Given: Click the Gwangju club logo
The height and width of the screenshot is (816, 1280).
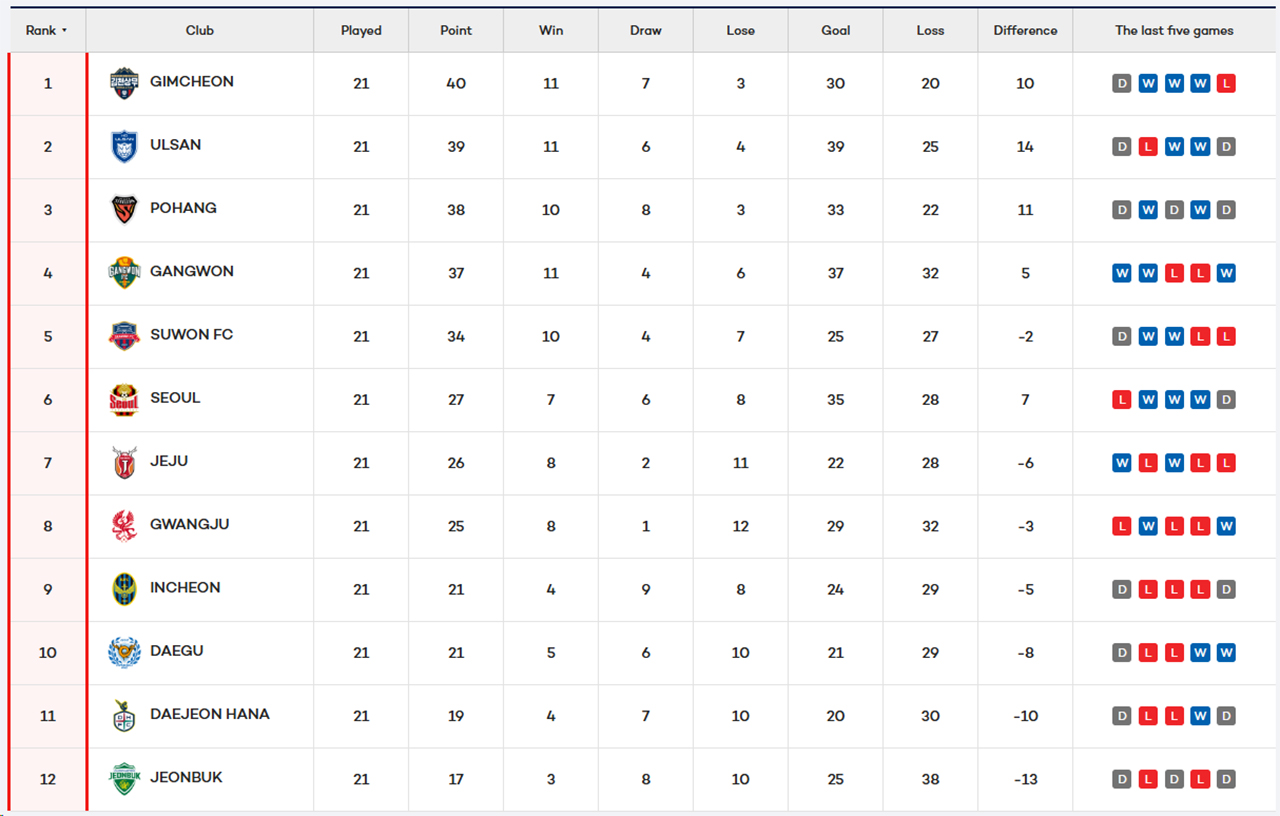Looking at the screenshot, I should click(124, 525).
